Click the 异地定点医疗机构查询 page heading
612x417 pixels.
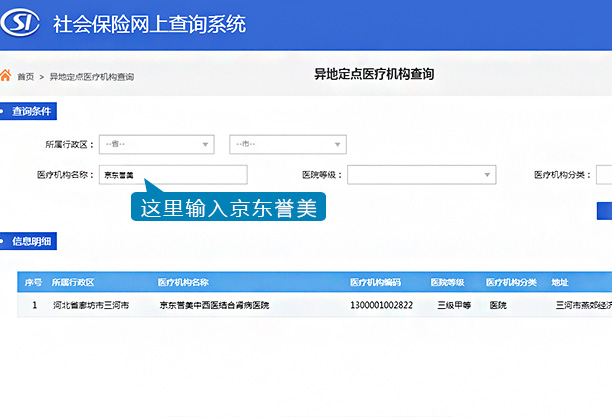click(374, 74)
